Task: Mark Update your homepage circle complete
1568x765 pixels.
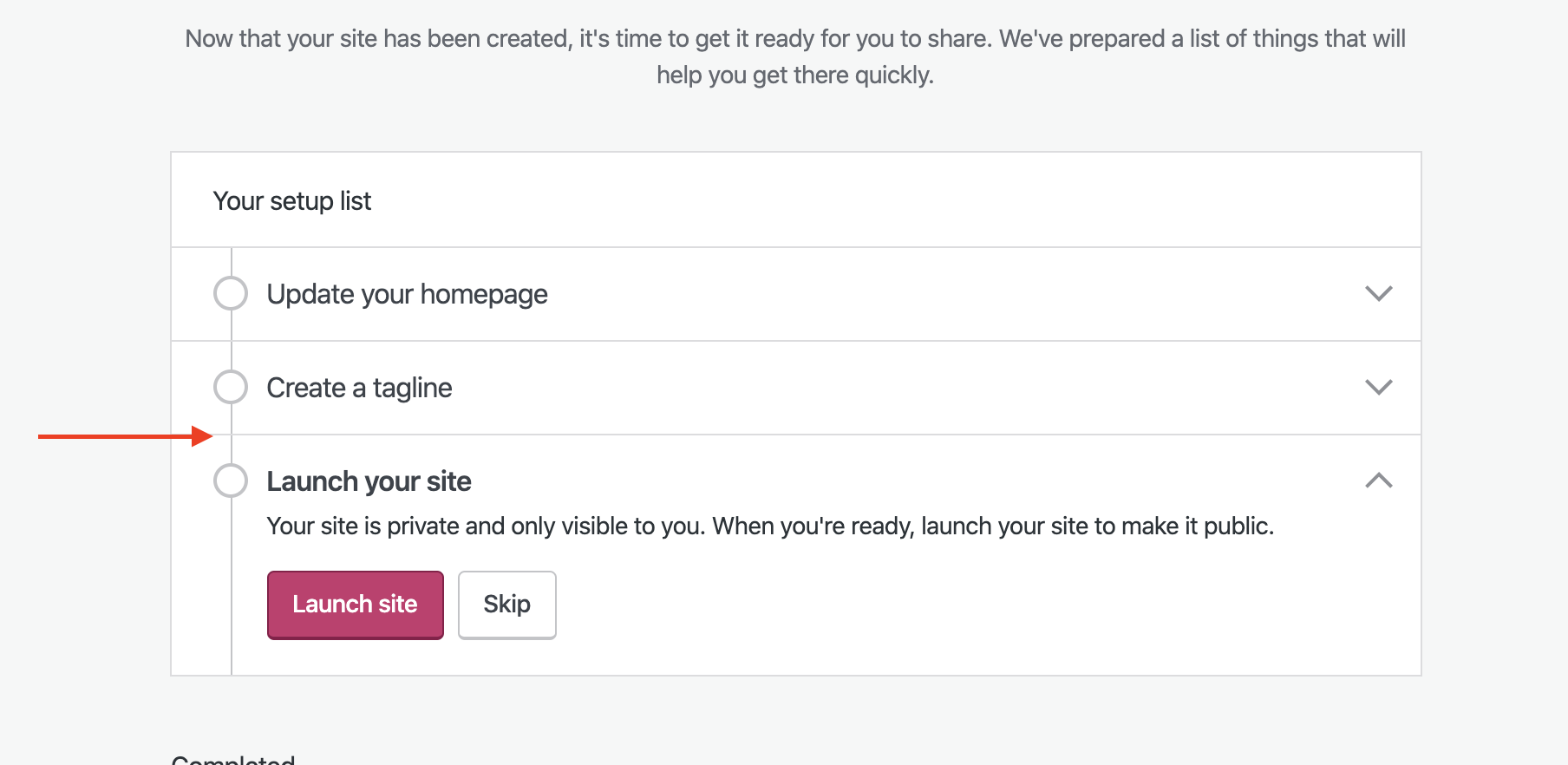Action: [231, 294]
